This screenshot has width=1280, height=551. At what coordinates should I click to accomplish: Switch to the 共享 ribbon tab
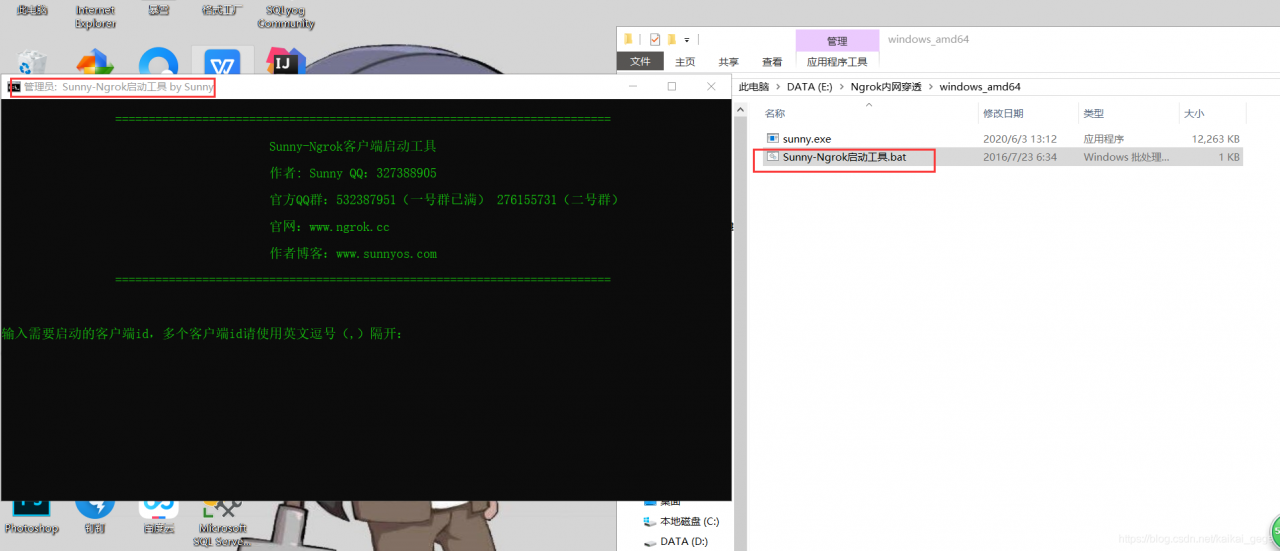pyautogui.click(x=729, y=61)
